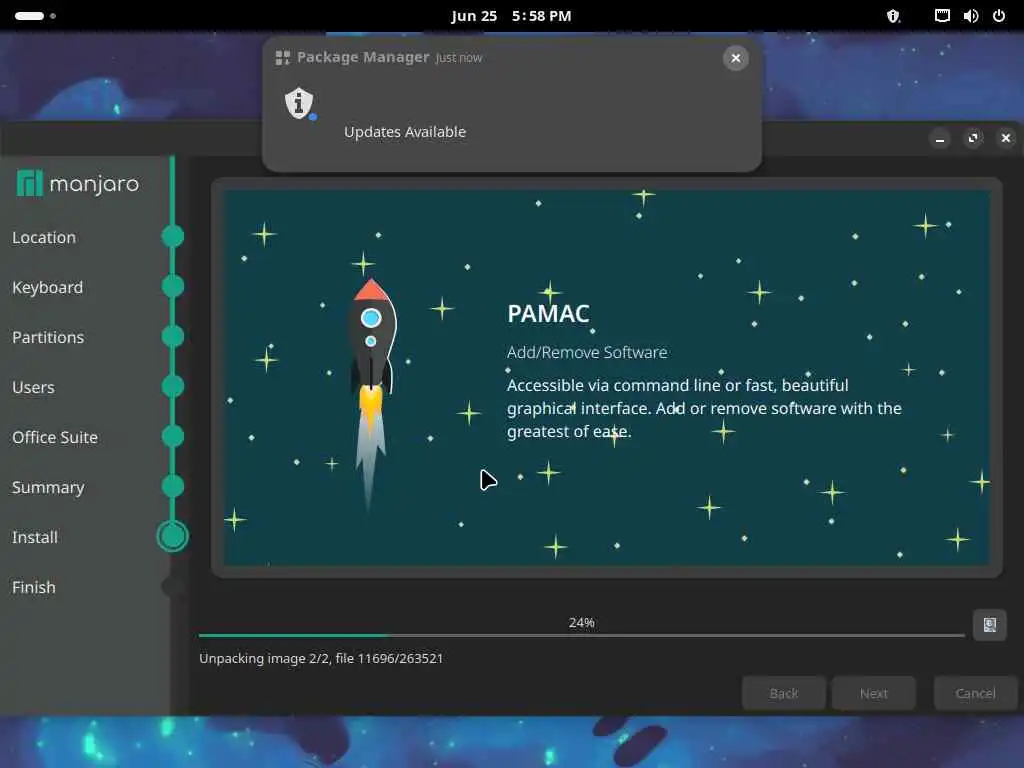Select the Partitions step in sidebar

tap(48, 338)
